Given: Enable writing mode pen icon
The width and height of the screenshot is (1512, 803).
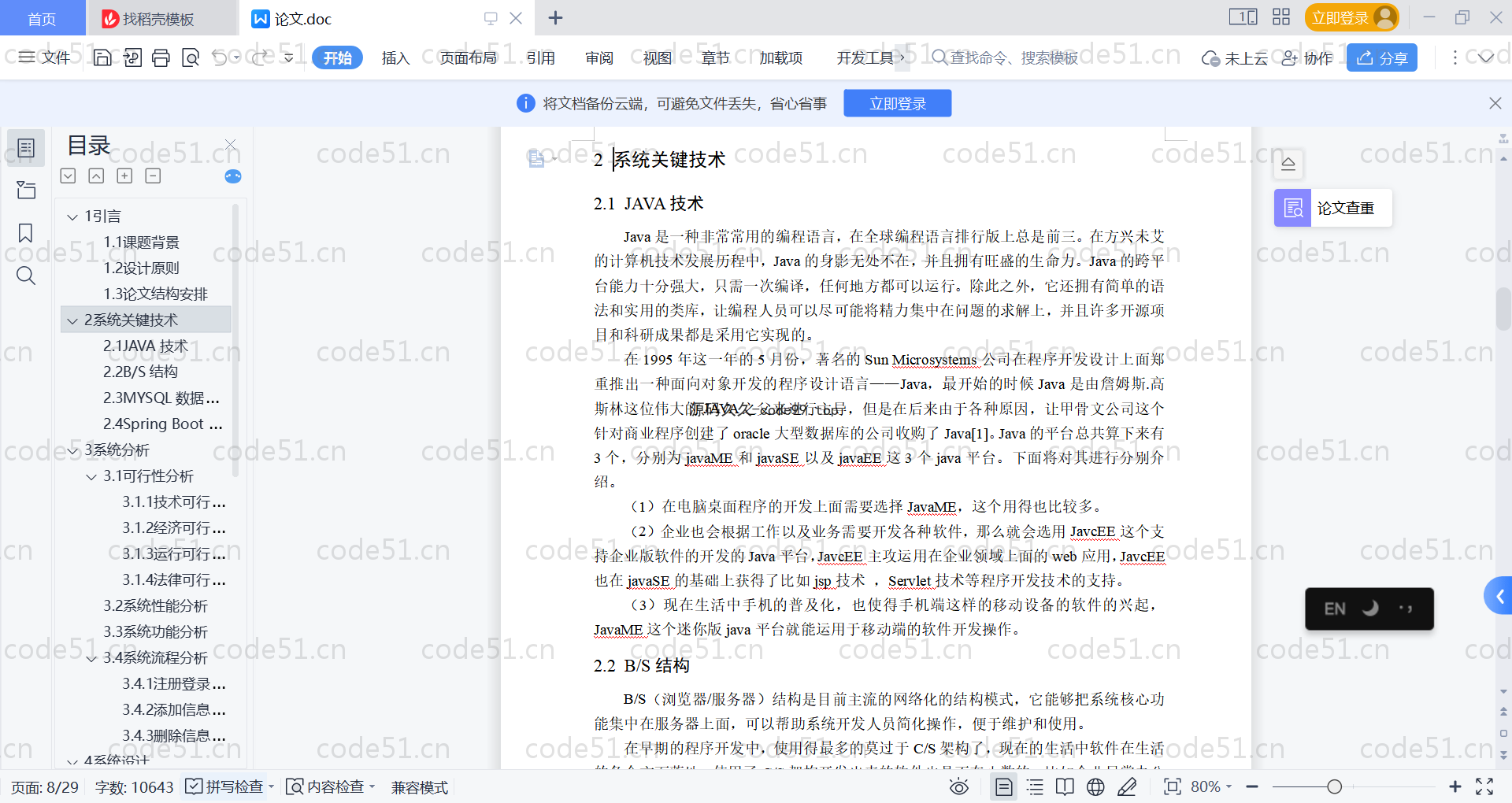Looking at the screenshot, I should [x=1127, y=786].
